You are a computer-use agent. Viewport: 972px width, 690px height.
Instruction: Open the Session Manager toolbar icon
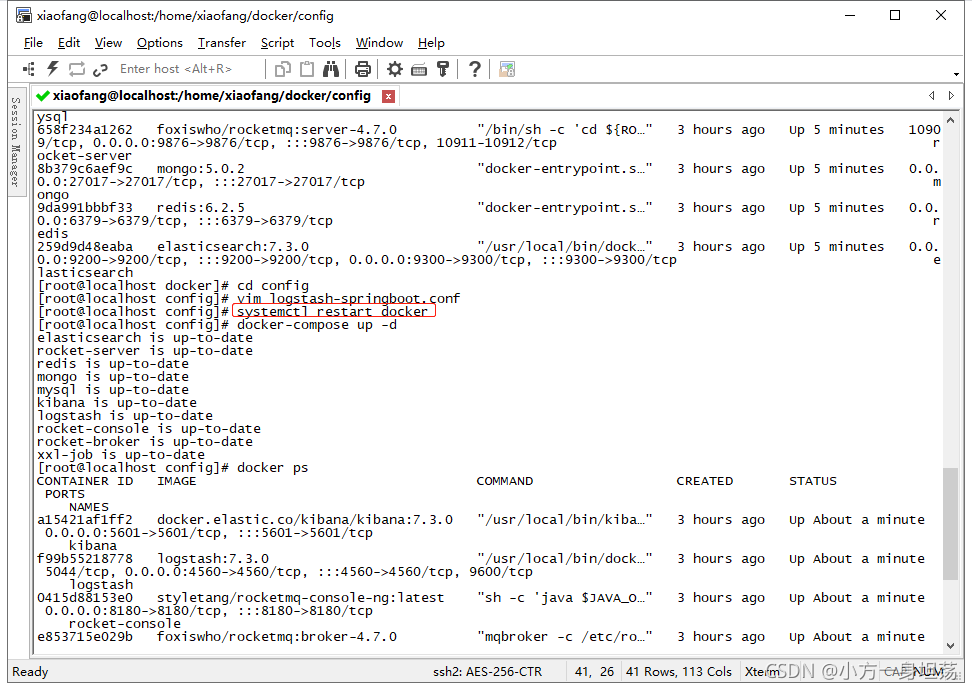29,69
